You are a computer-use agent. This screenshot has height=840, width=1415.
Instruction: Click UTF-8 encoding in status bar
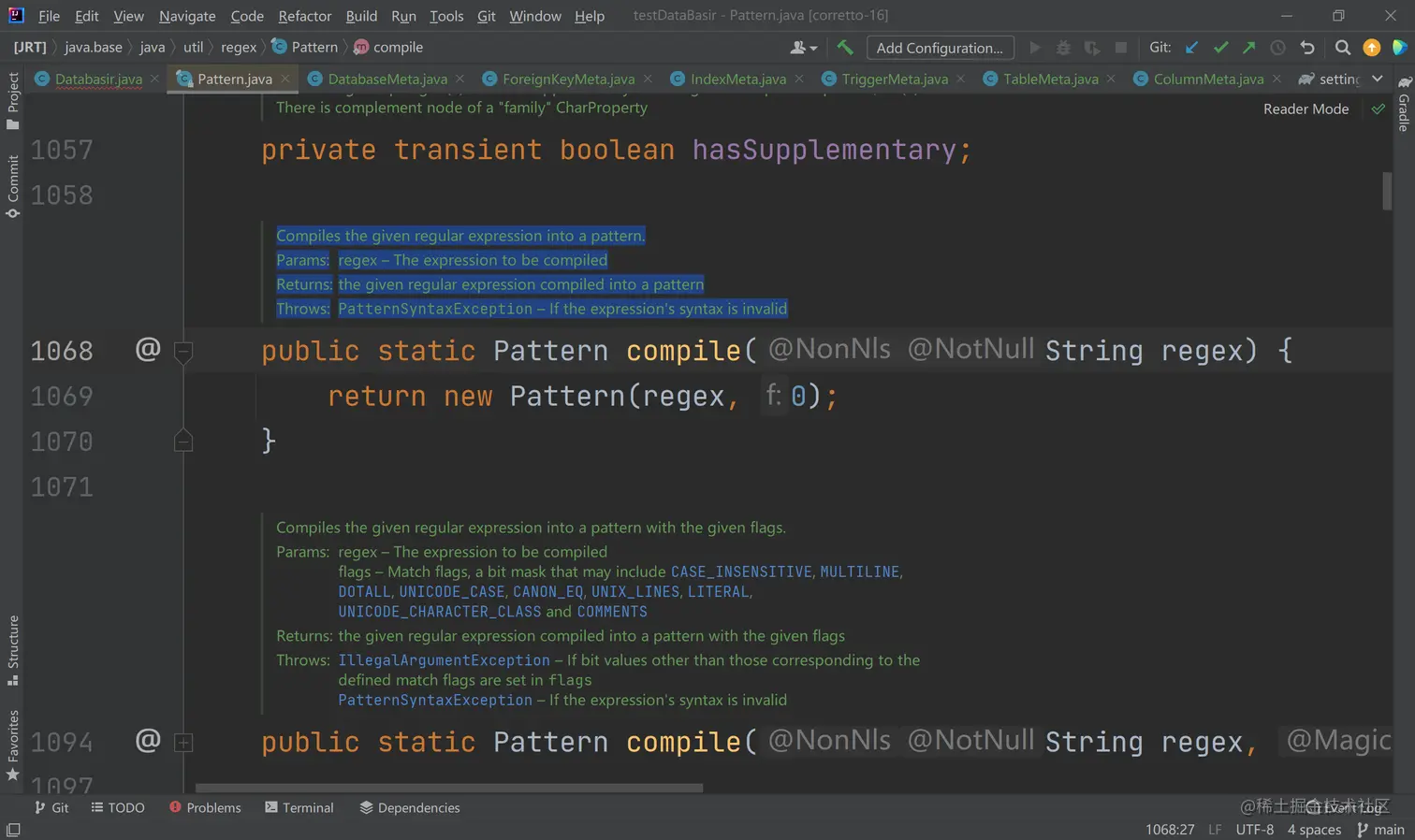pos(1254,829)
